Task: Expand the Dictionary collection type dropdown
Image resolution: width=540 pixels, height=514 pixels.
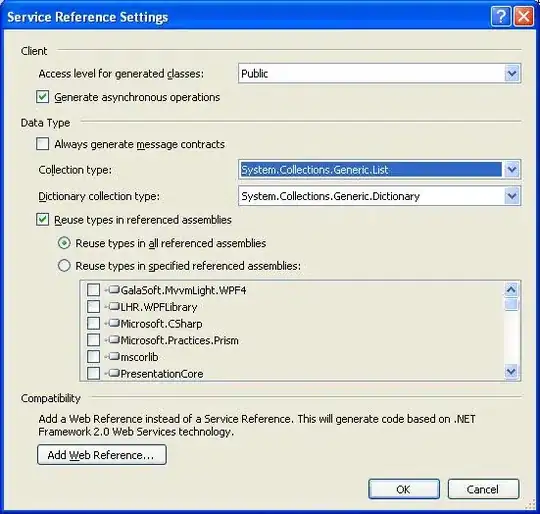Action: pos(512,196)
